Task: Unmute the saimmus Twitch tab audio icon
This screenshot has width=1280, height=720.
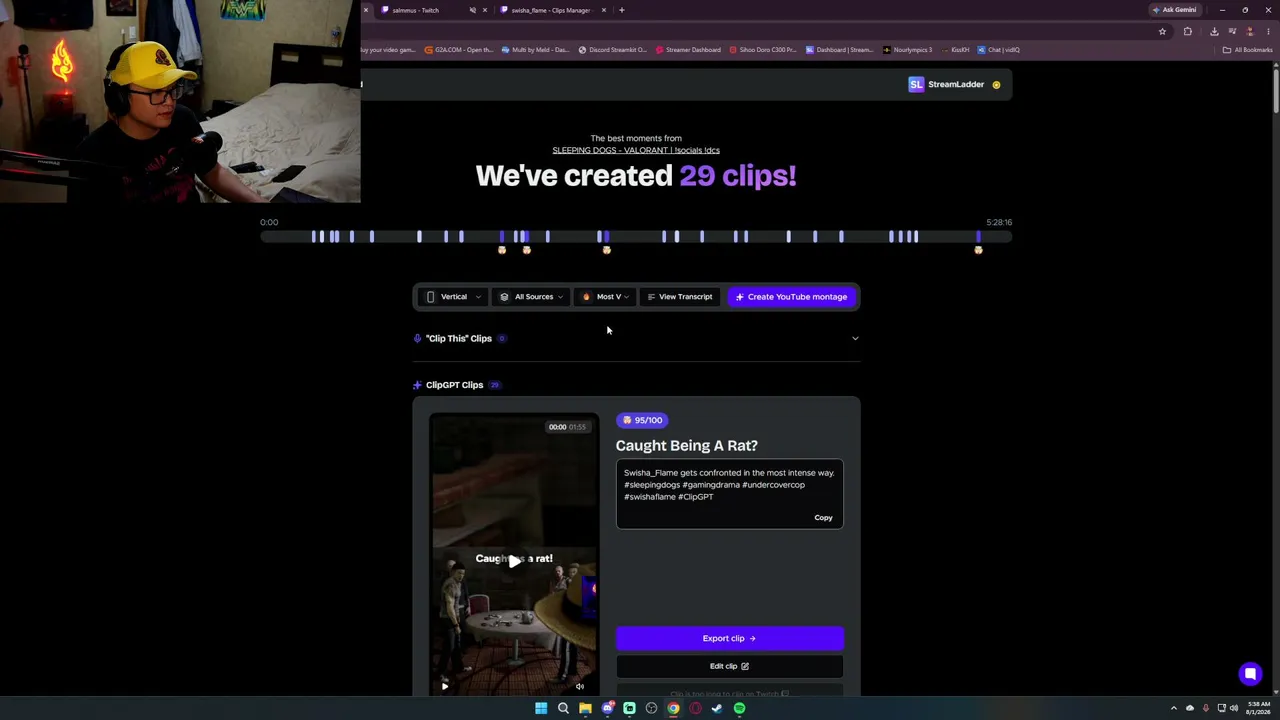Action: click(473, 10)
